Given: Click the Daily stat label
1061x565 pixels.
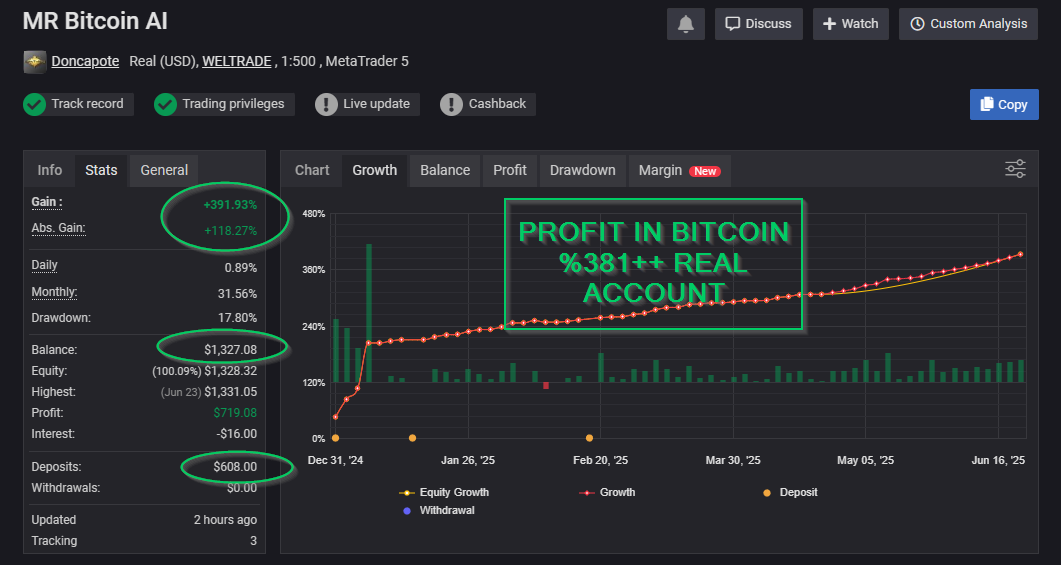Looking at the screenshot, I should point(44,265).
